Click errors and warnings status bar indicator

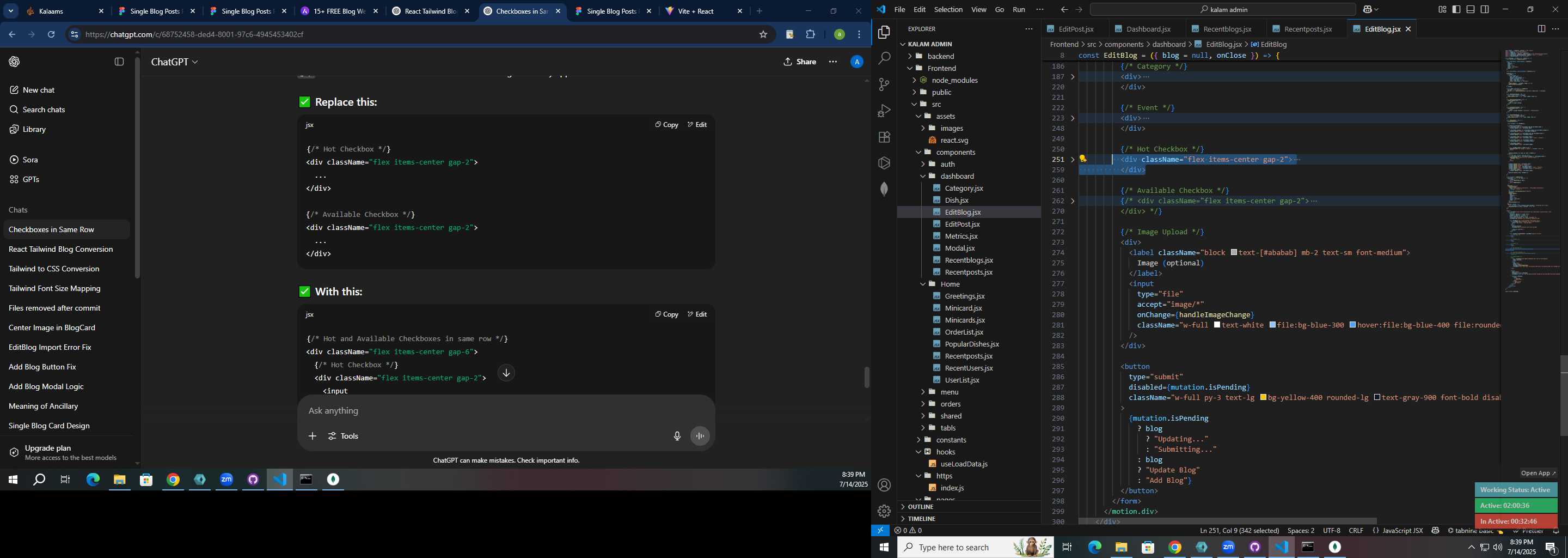908,531
